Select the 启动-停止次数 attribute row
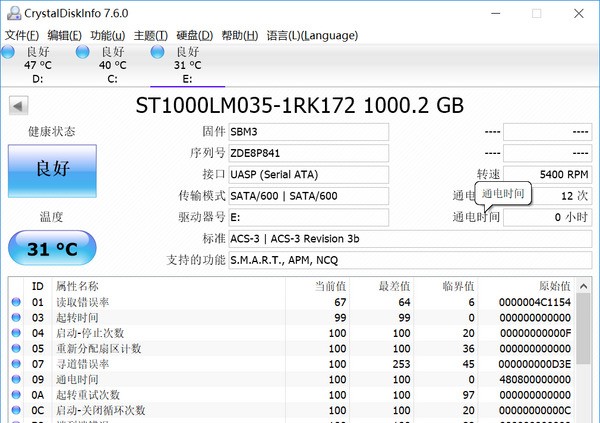The width and height of the screenshot is (600, 423). click(x=292, y=333)
